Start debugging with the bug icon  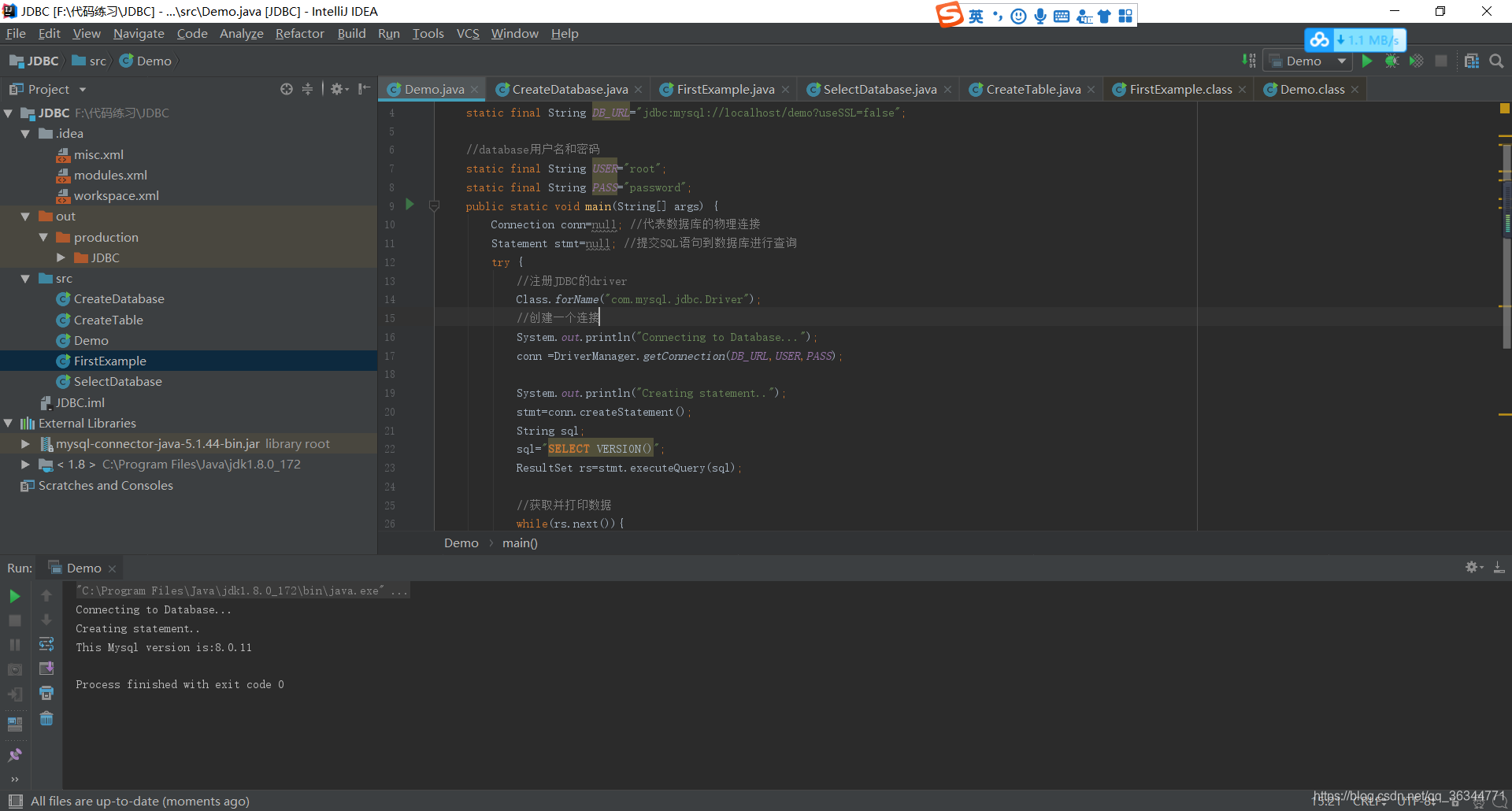pyautogui.click(x=1392, y=61)
